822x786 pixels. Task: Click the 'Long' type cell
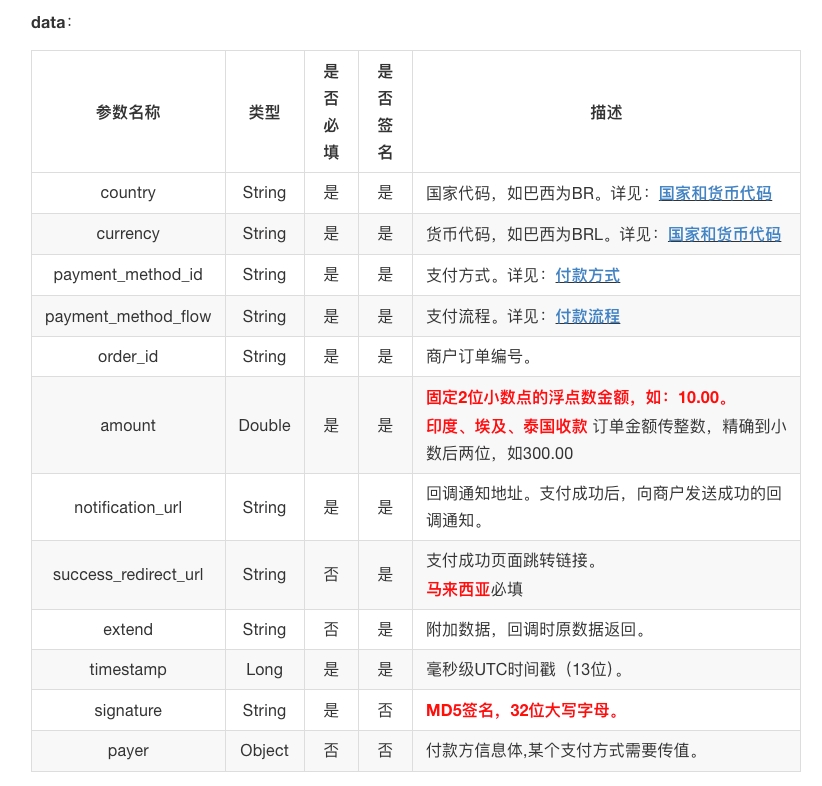tap(264, 670)
